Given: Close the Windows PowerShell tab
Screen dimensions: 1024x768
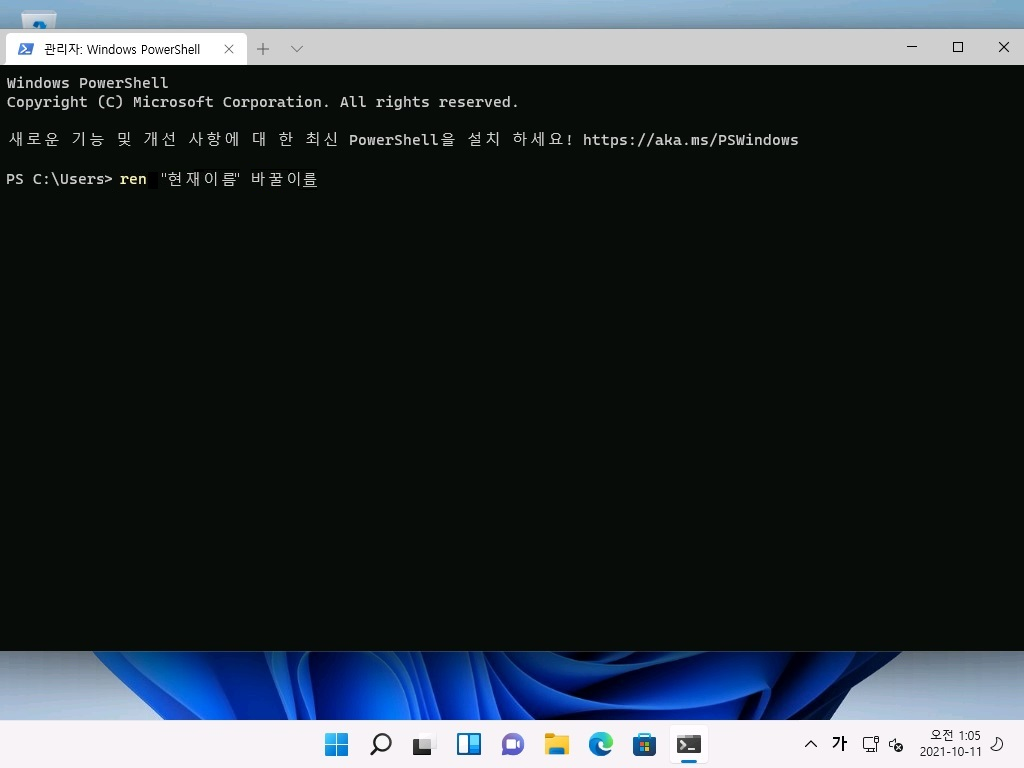Looking at the screenshot, I should [x=229, y=49].
